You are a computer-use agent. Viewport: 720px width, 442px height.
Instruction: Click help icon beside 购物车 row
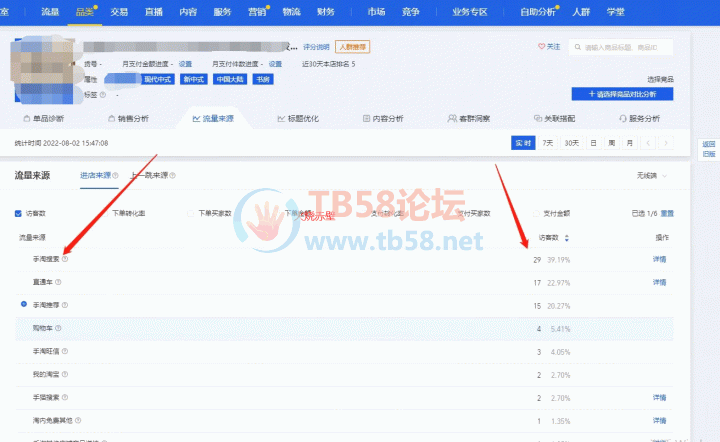(58, 328)
